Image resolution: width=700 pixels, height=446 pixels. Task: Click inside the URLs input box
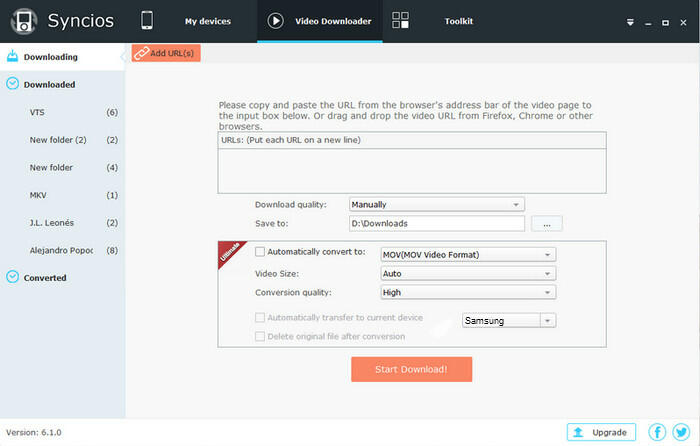point(412,171)
